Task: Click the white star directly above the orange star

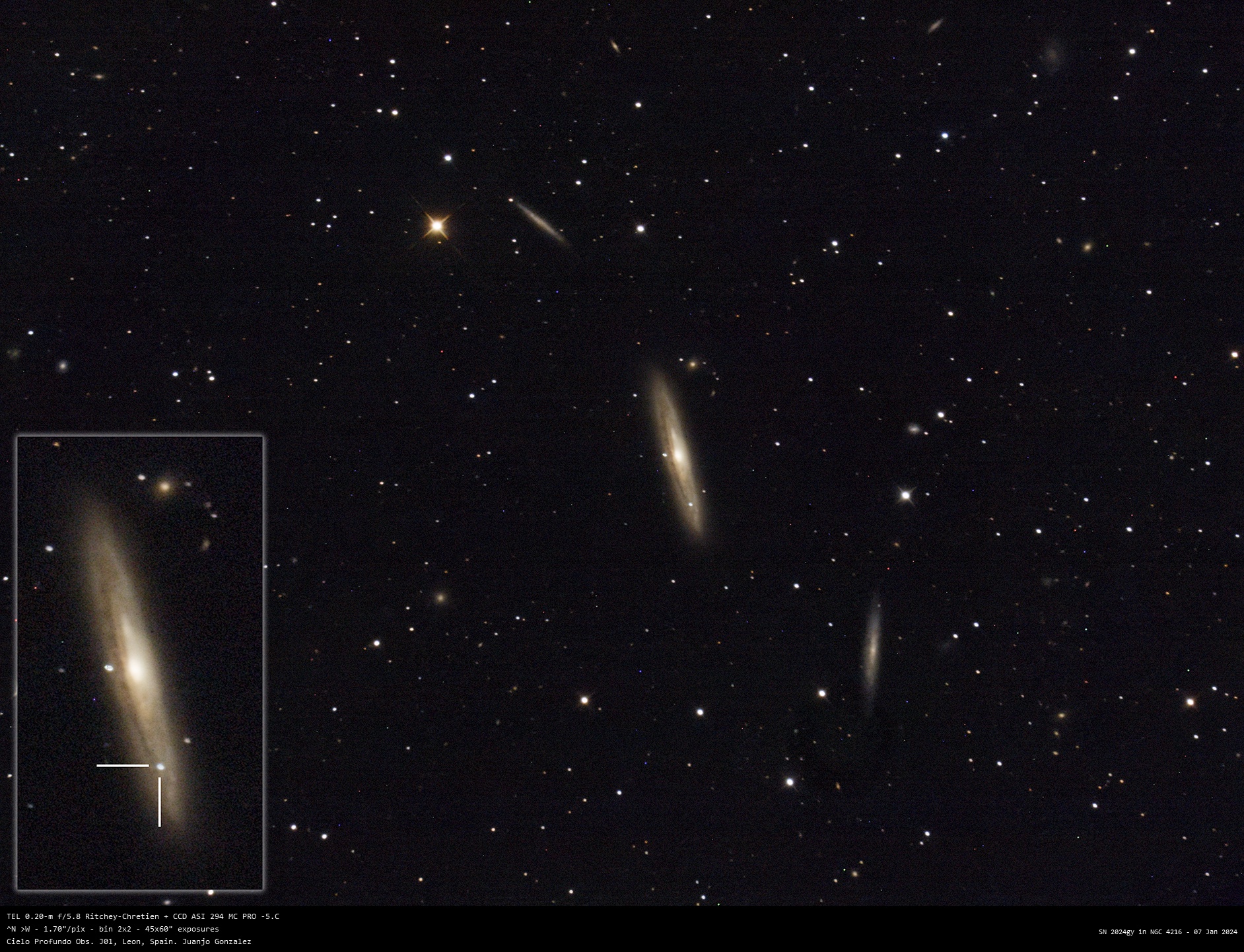Action: click(x=448, y=158)
